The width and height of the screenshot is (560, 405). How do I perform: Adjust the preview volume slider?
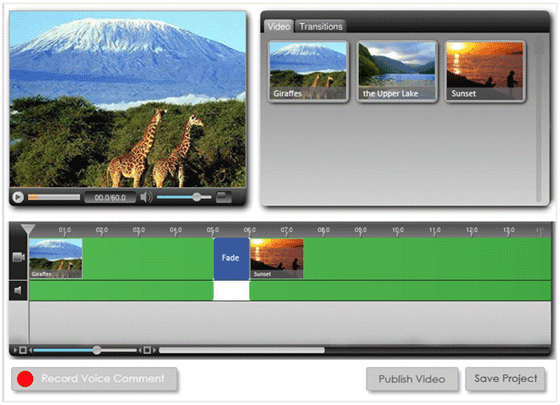pos(184,197)
